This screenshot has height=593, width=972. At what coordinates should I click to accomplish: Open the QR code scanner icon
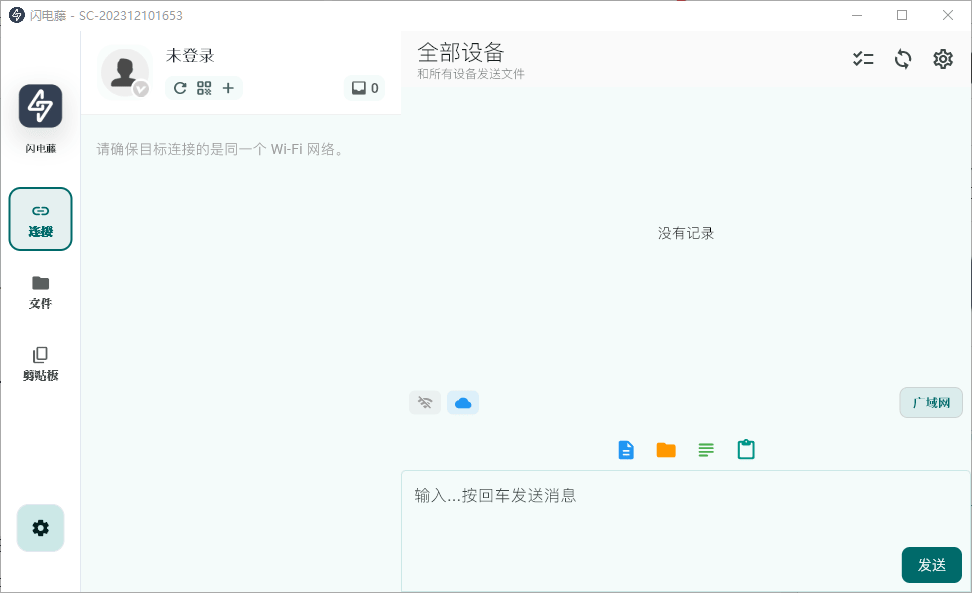pos(204,88)
